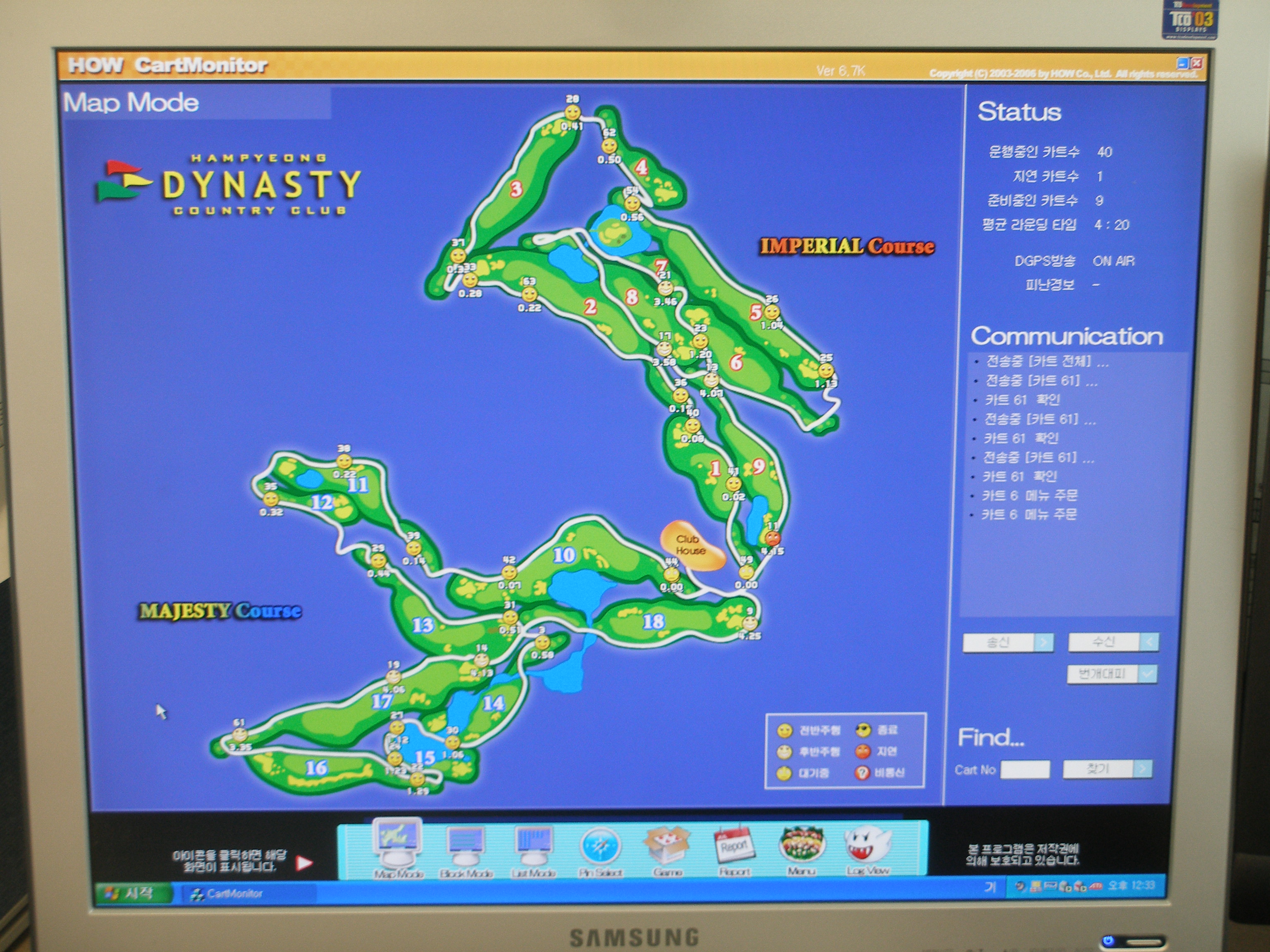Screen dimensions: 1270x952
Task: Focus the Cart No input field
Action: tap(1025, 769)
